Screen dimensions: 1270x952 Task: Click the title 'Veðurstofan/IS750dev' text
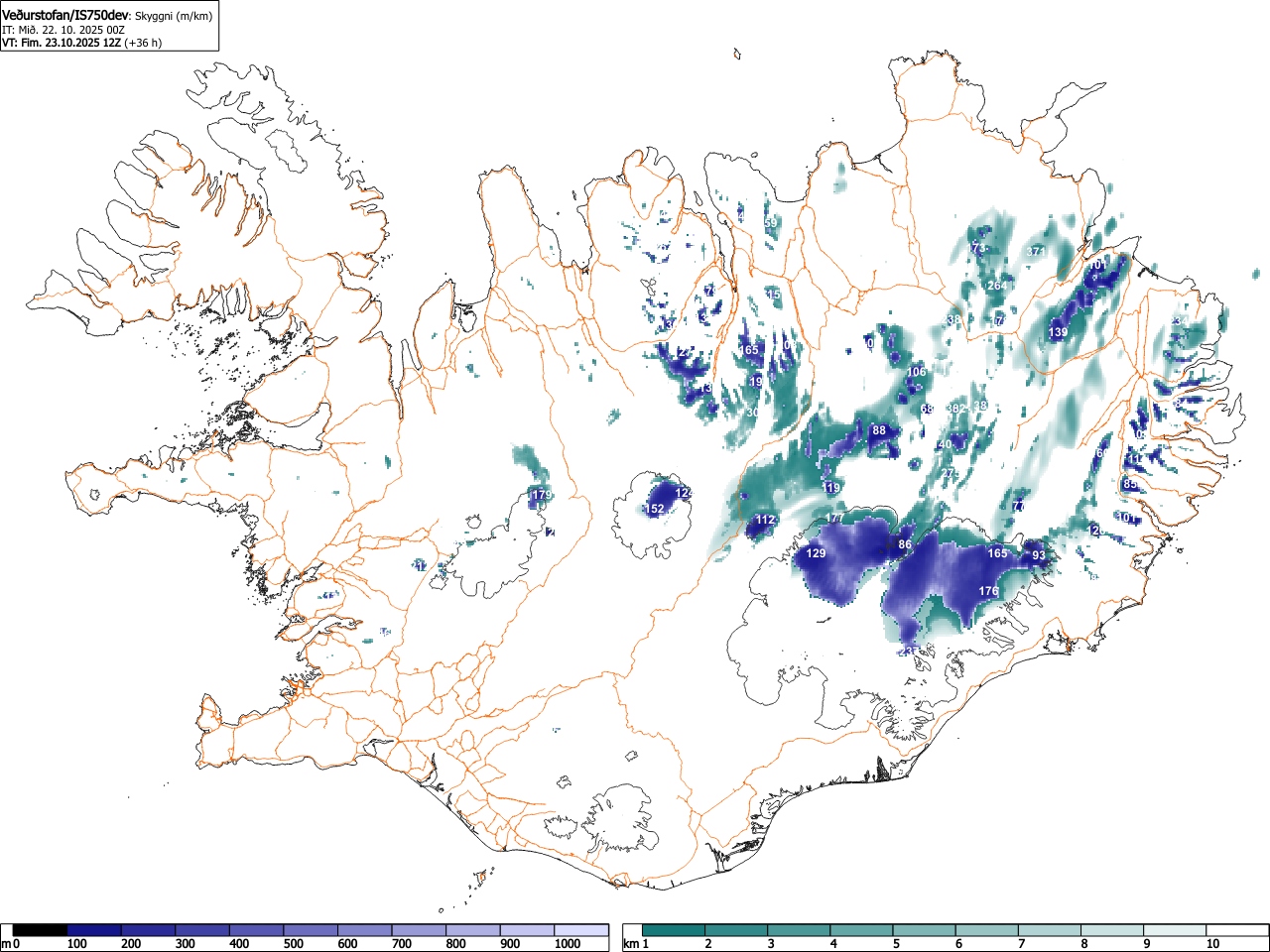point(65,15)
